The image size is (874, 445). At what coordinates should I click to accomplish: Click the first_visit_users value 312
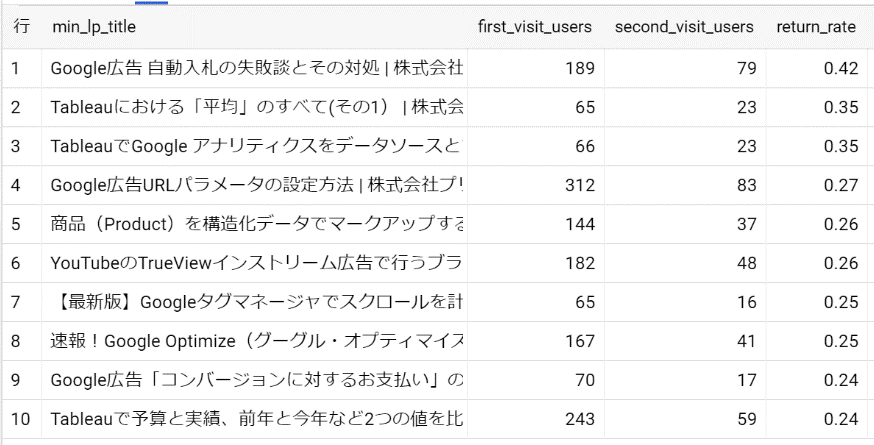580,185
